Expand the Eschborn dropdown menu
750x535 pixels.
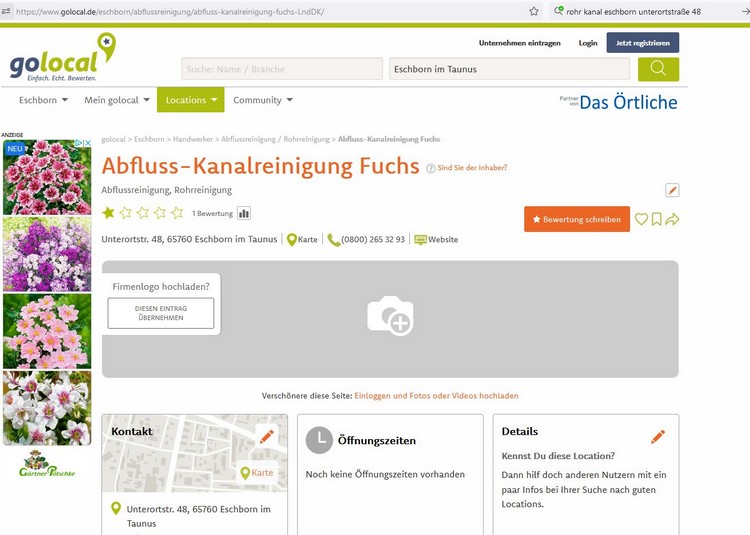tap(44, 100)
